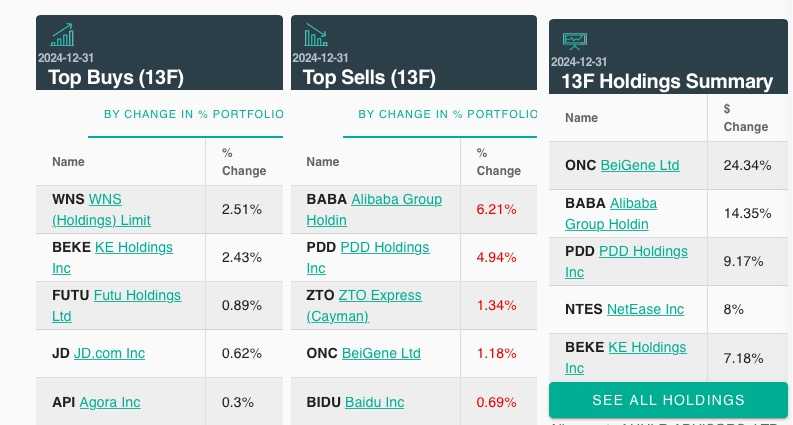Click the Holdings Summary '$ Change' column header
Image resolution: width=793 pixels, height=425 pixels.
coord(745,118)
